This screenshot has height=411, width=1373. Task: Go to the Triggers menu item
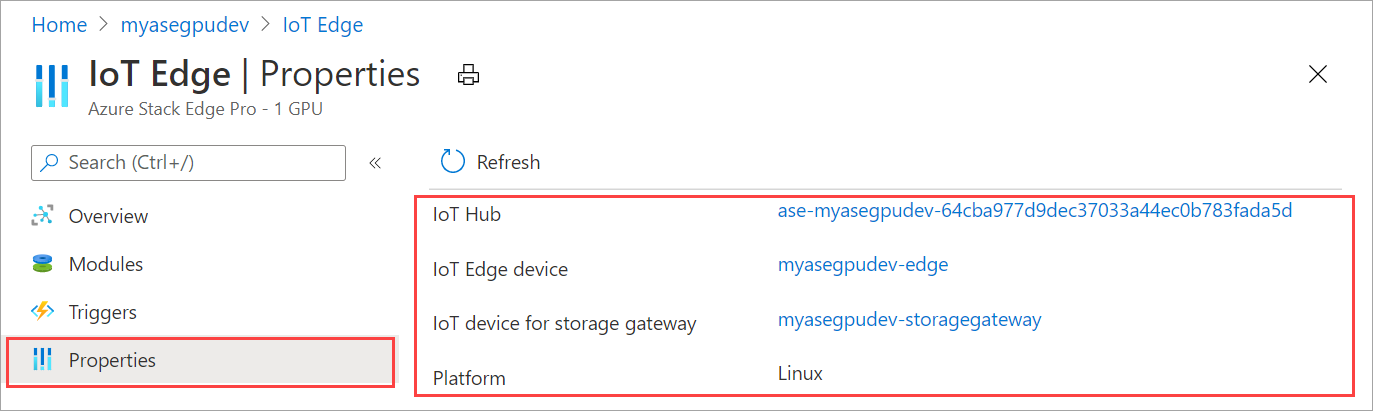[102, 312]
